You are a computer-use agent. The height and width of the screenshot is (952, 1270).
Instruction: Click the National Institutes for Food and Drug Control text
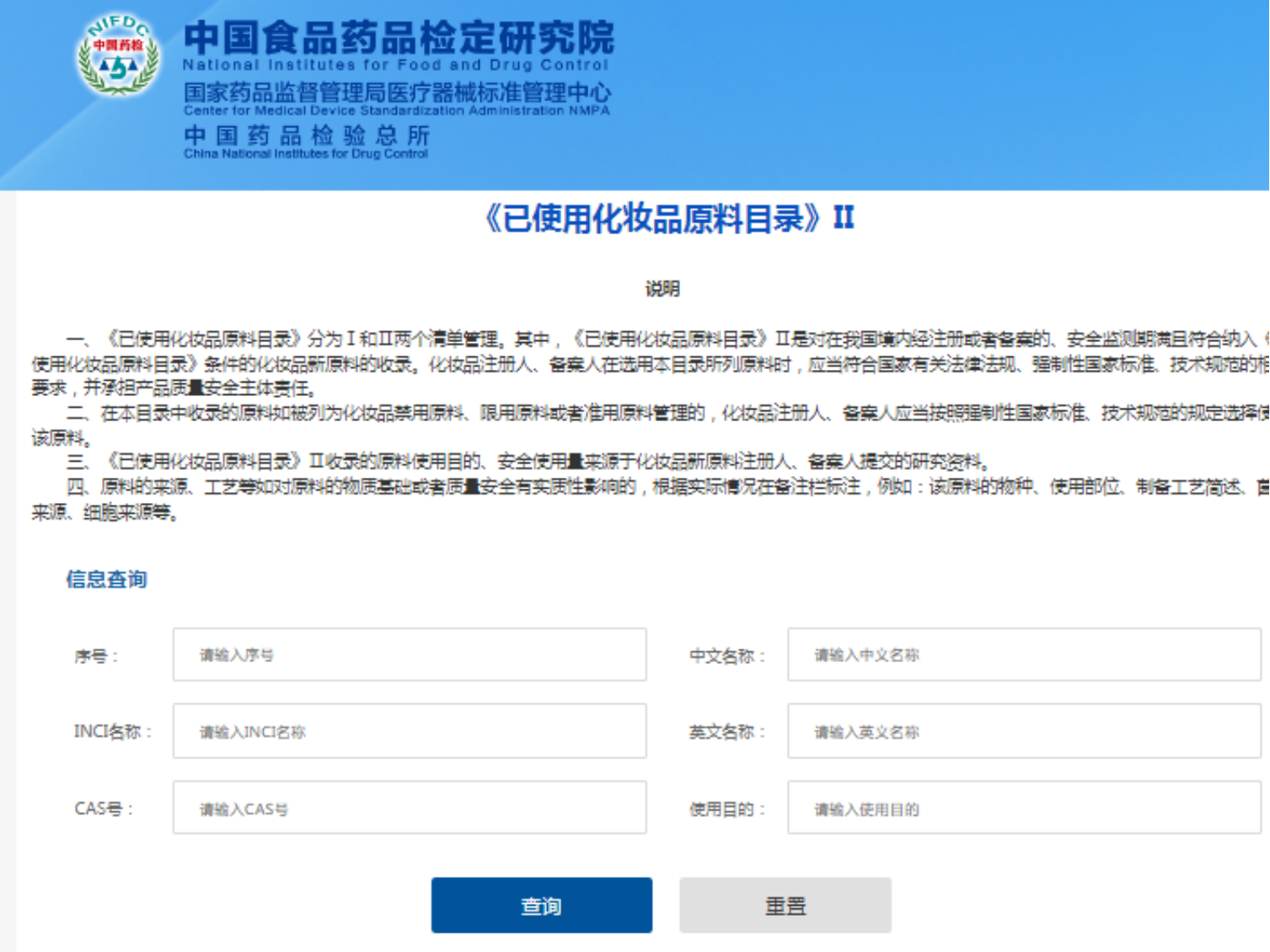[x=396, y=66]
